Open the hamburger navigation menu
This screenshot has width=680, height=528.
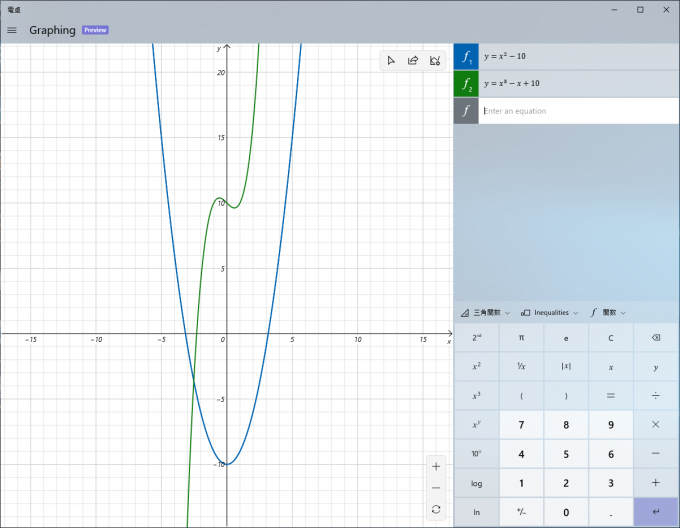click(x=12, y=30)
